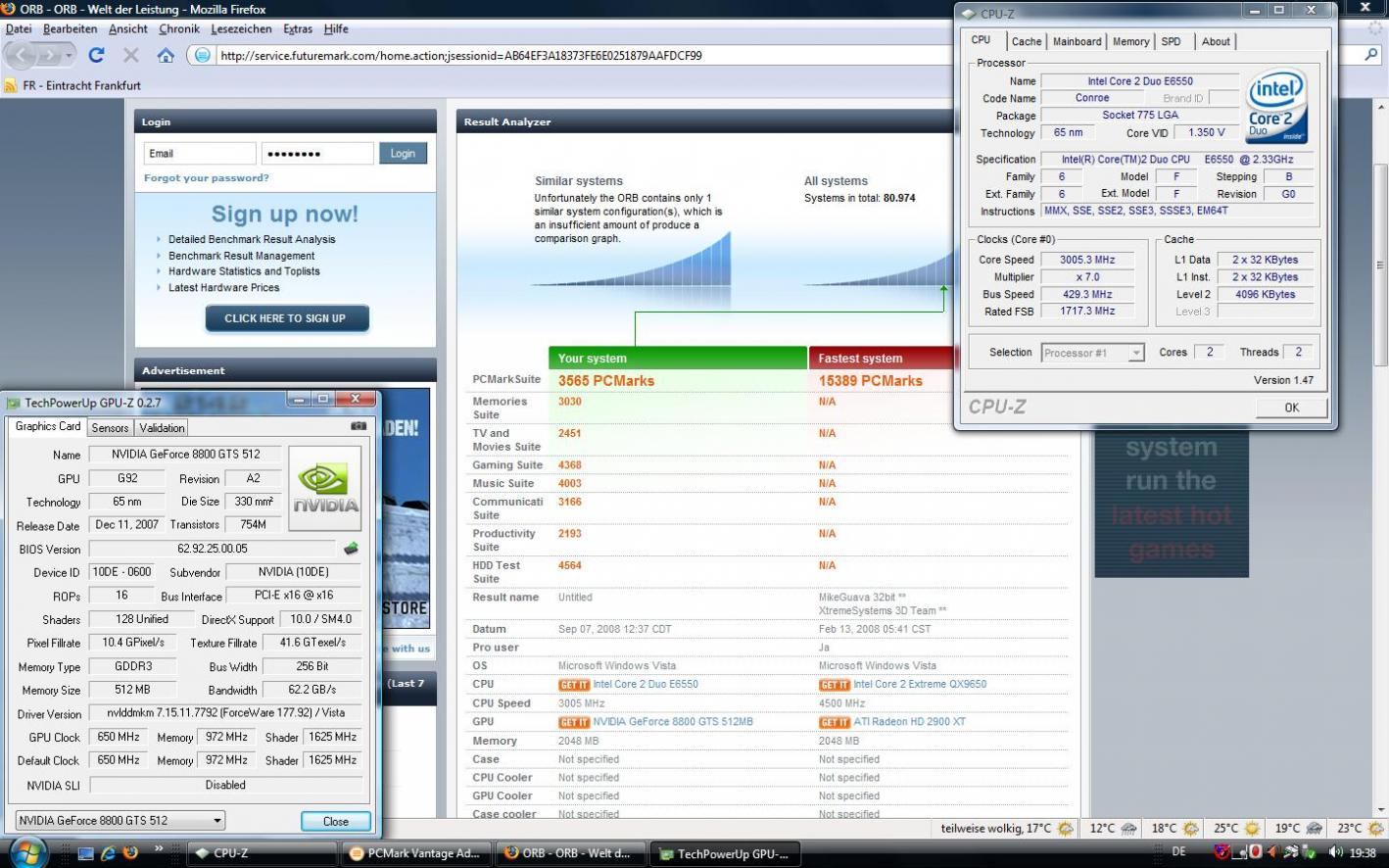Launch Internet Explorer from quick launch
Image resolution: width=1389 pixels, height=868 pixels.
point(110,853)
